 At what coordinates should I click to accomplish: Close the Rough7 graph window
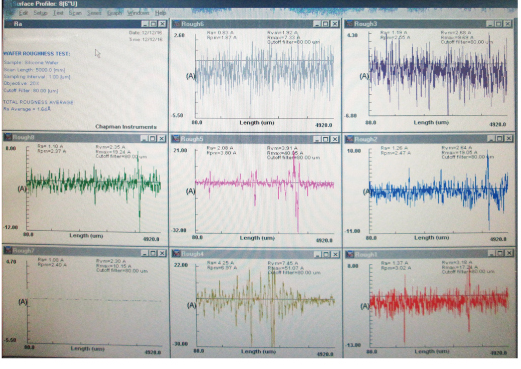162,253
